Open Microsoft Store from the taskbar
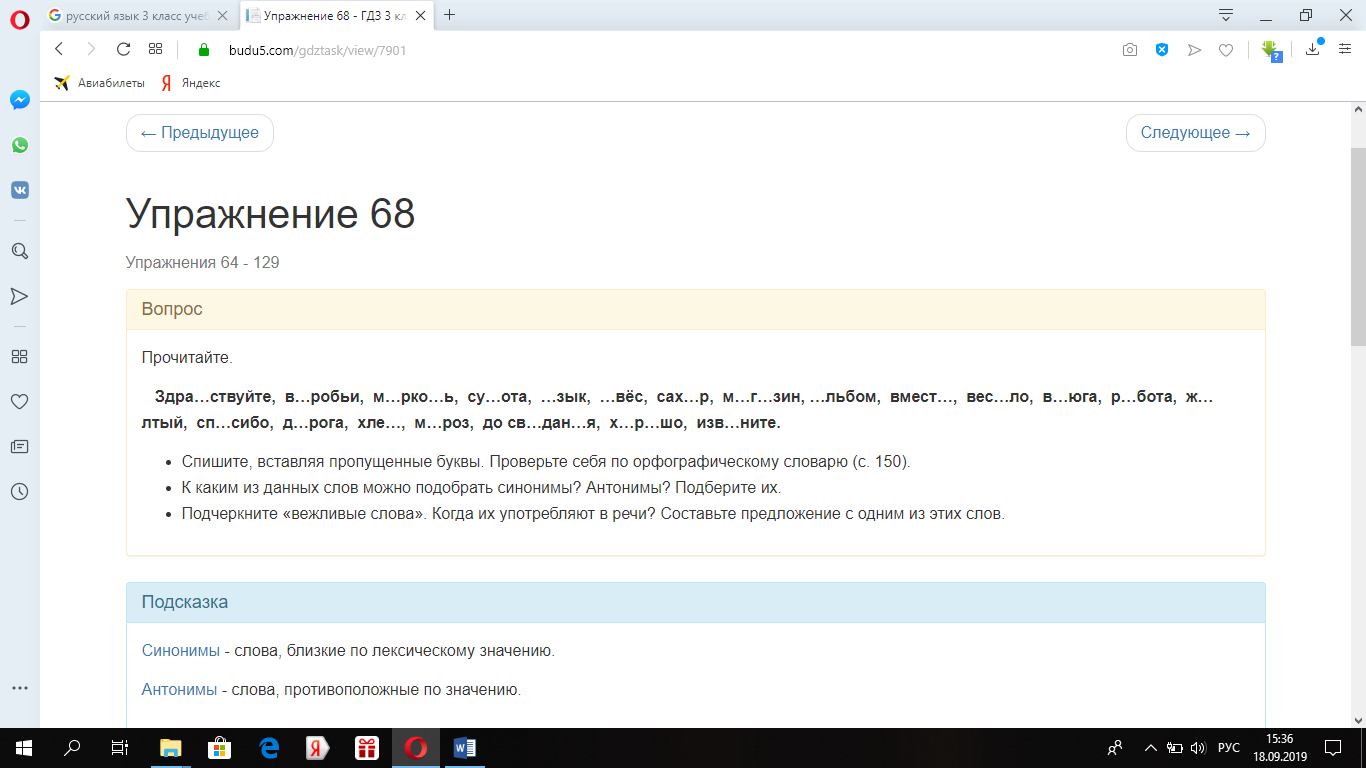The width and height of the screenshot is (1366, 768). 220,747
